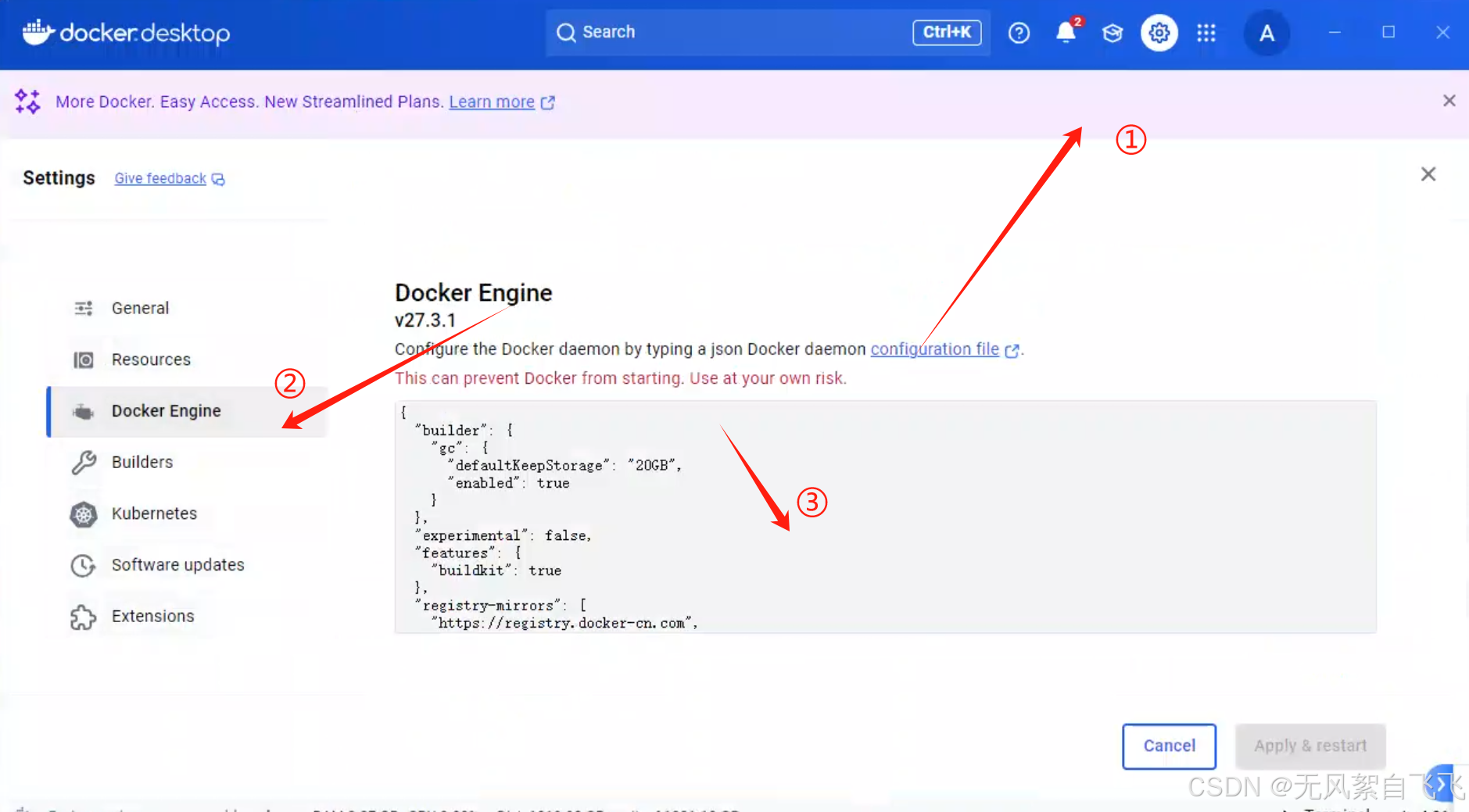Open the account avatar A
The width and height of the screenshot is (1469, 812).
click(1267, 33)
